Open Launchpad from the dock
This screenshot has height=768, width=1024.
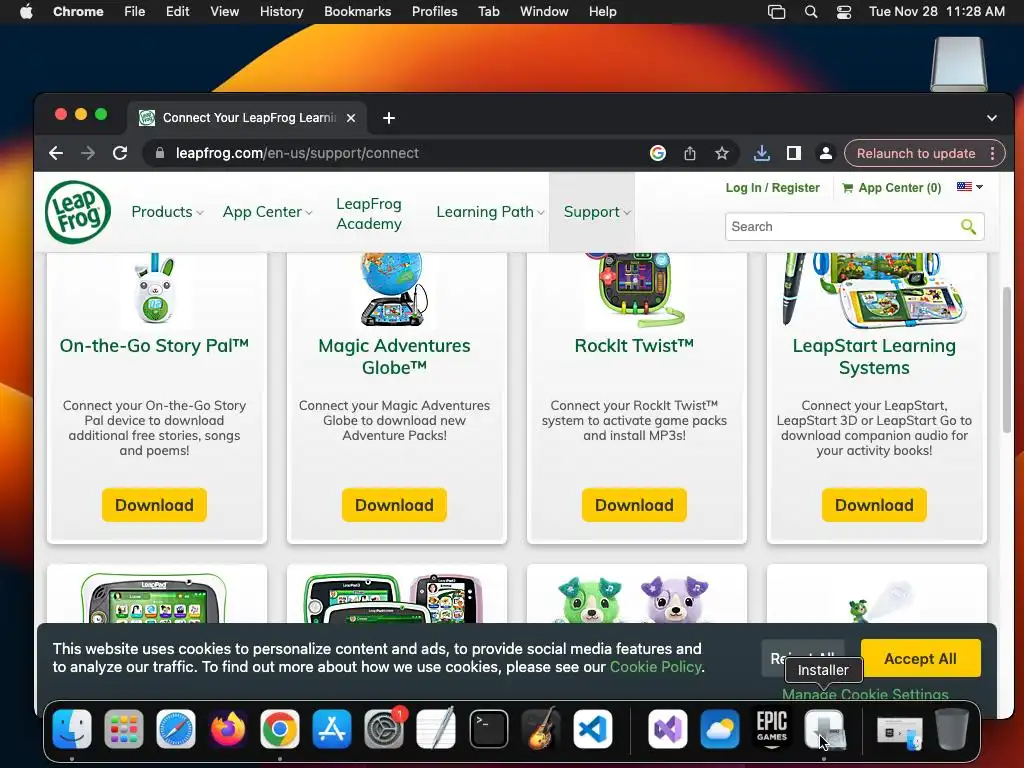tap(123, 728)
